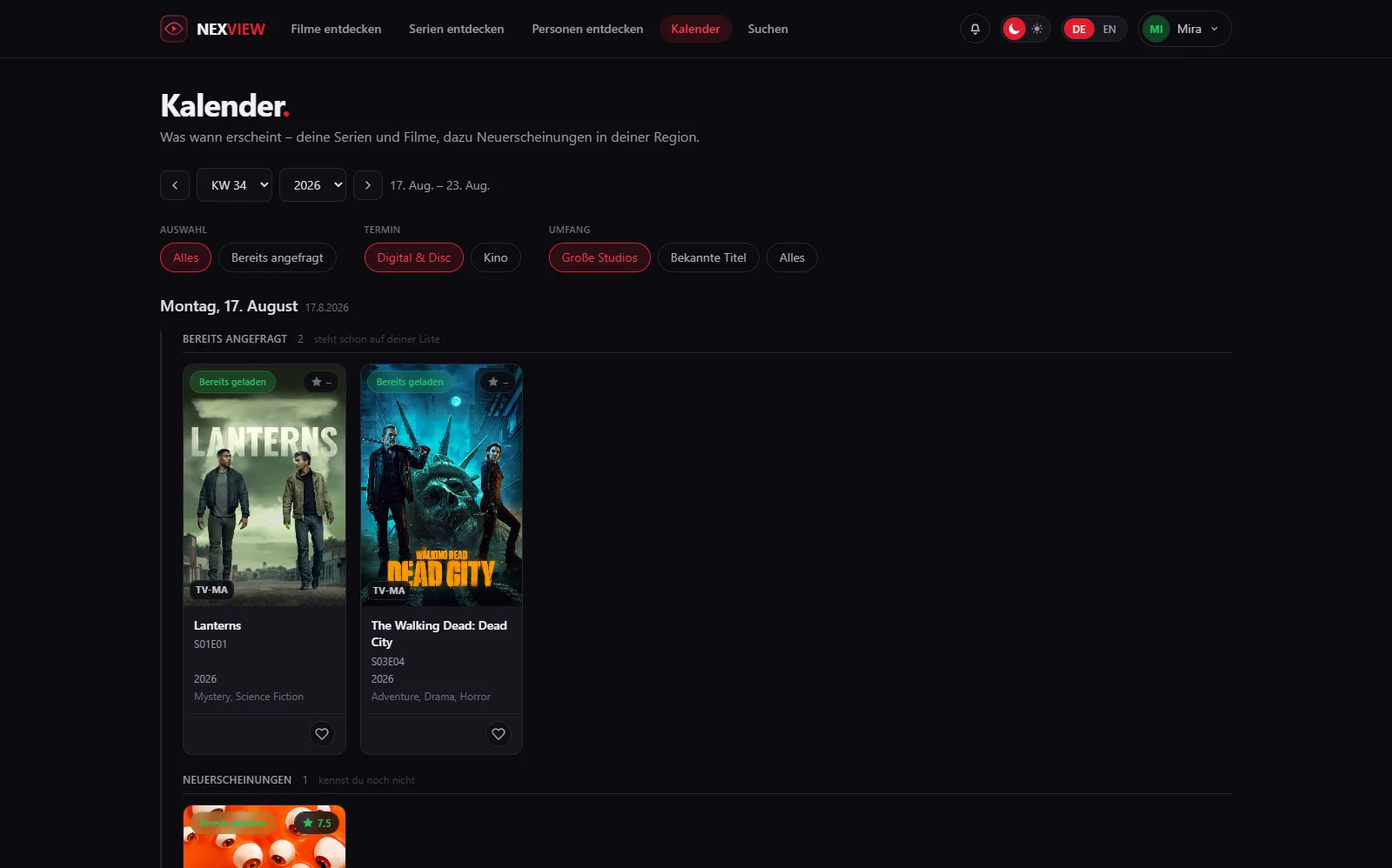Select the Kino filter
This screenshot has height=868, width=1392.
pyautogui.click(x=496, y=257)
